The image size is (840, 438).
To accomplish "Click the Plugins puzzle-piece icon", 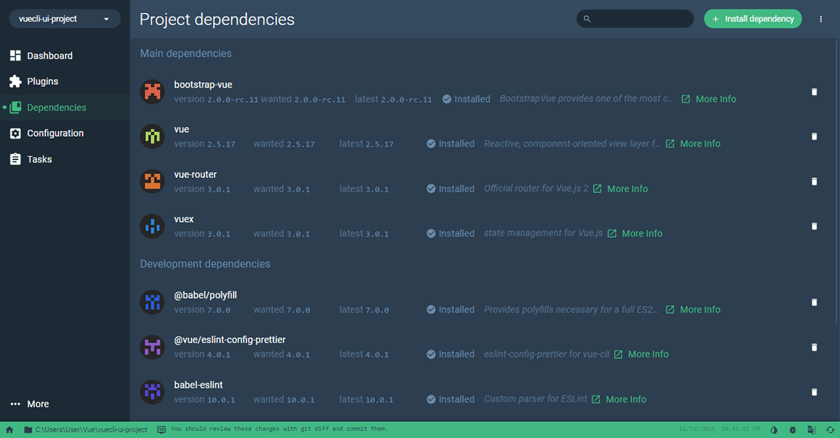I will click(16, 81).
